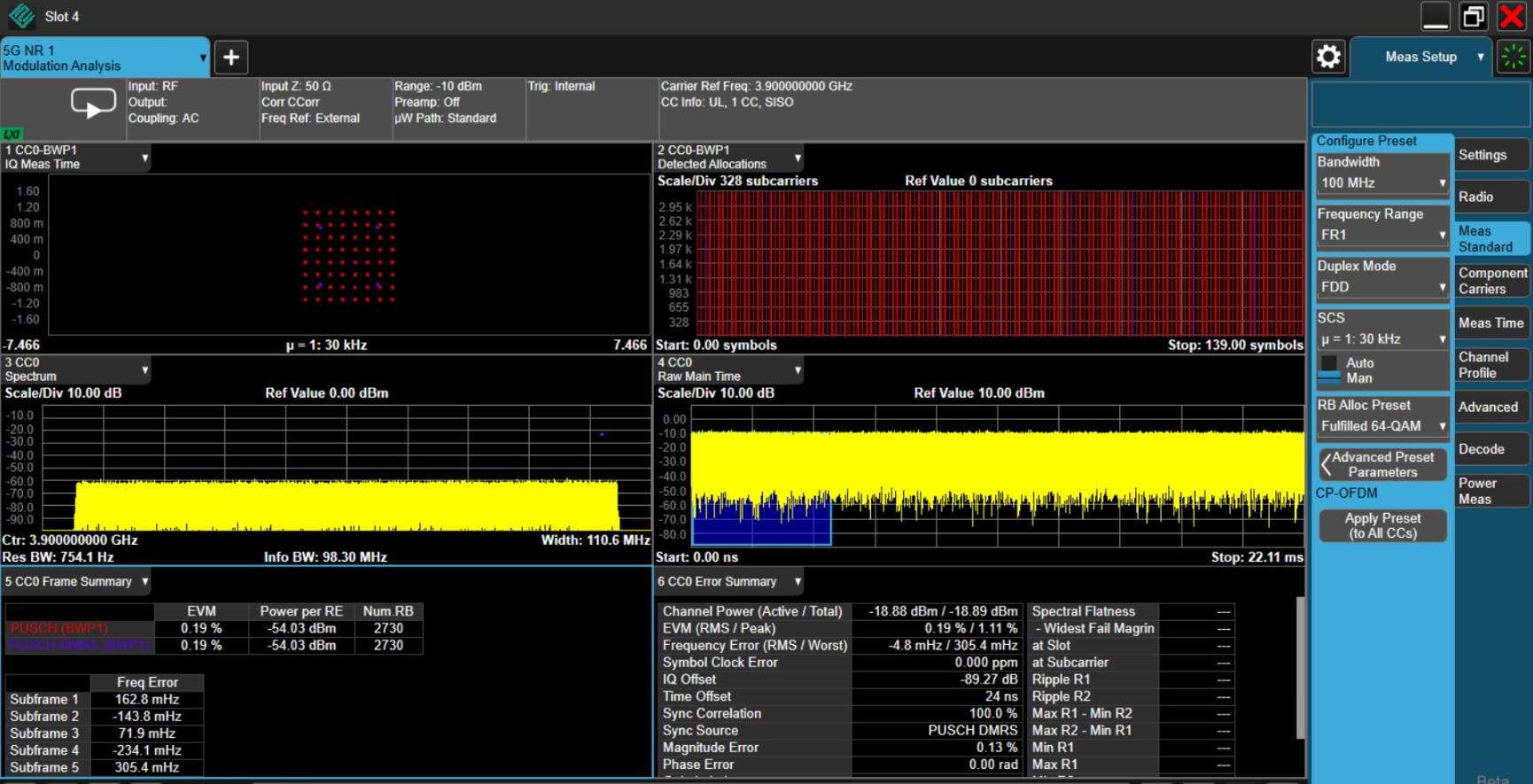Screen dimensions: 1533x784
Task: Click the Trig Internal panel
Action: click(591, 109)
